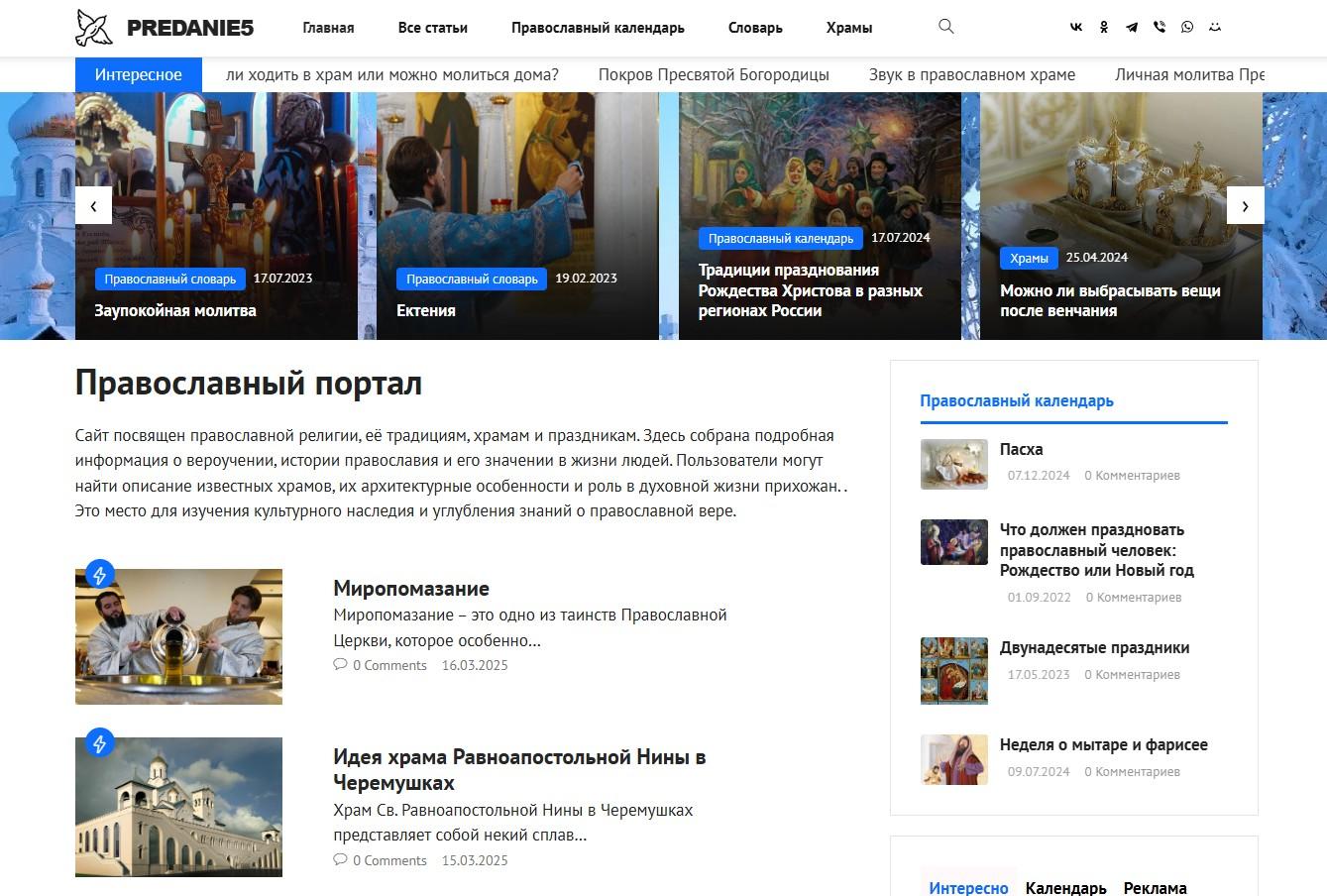Open thumbnail for Рождество или Новый год post

(x=954, y=542)
